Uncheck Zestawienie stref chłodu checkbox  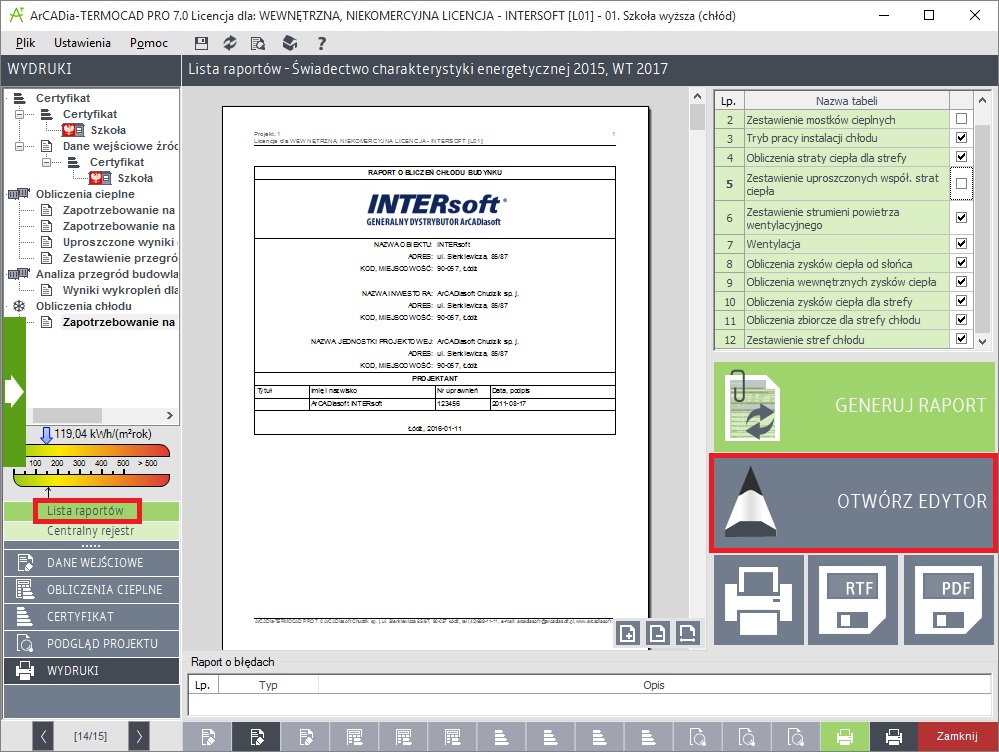[x=961, y=339]
